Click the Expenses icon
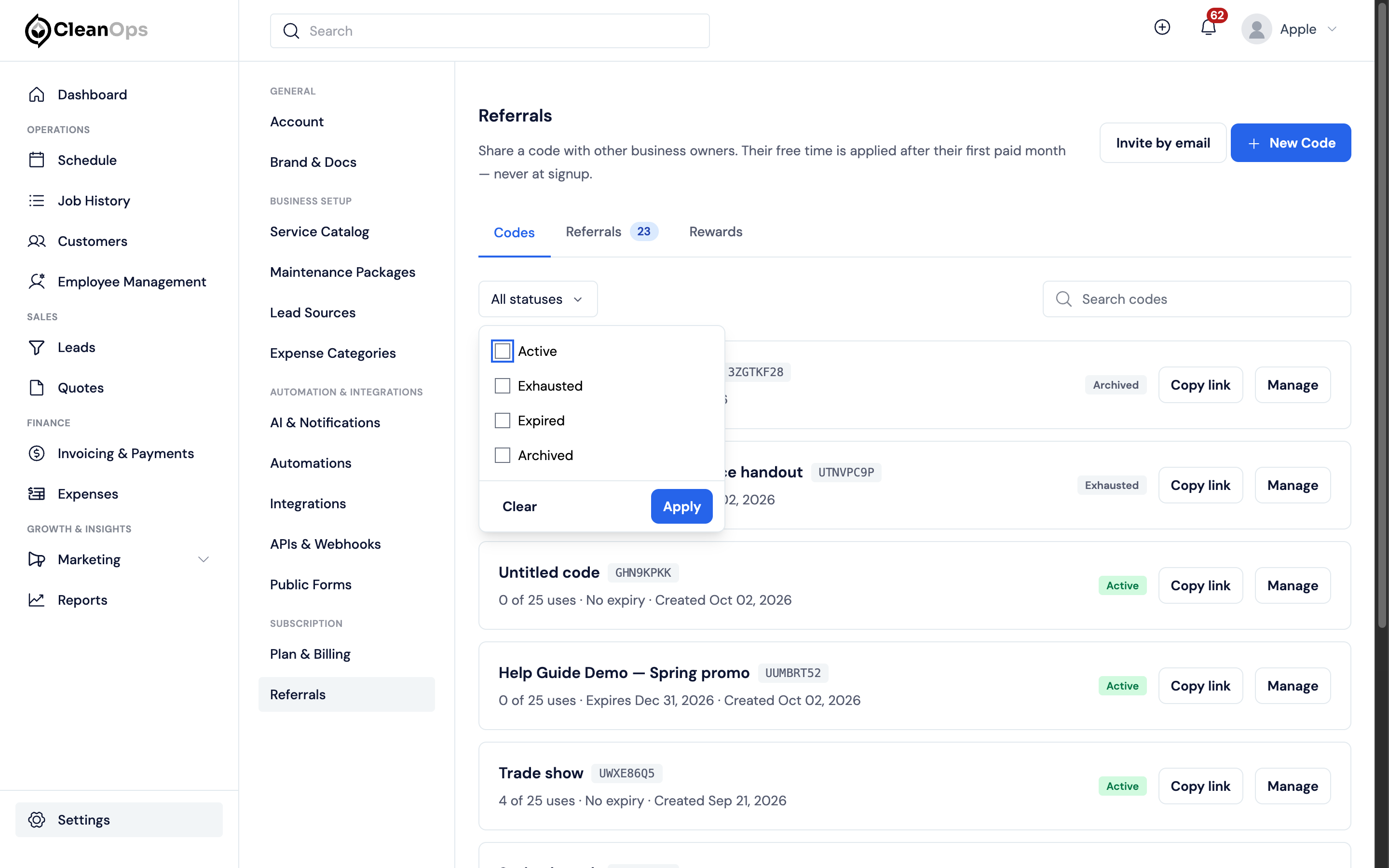 click(37, 494)
